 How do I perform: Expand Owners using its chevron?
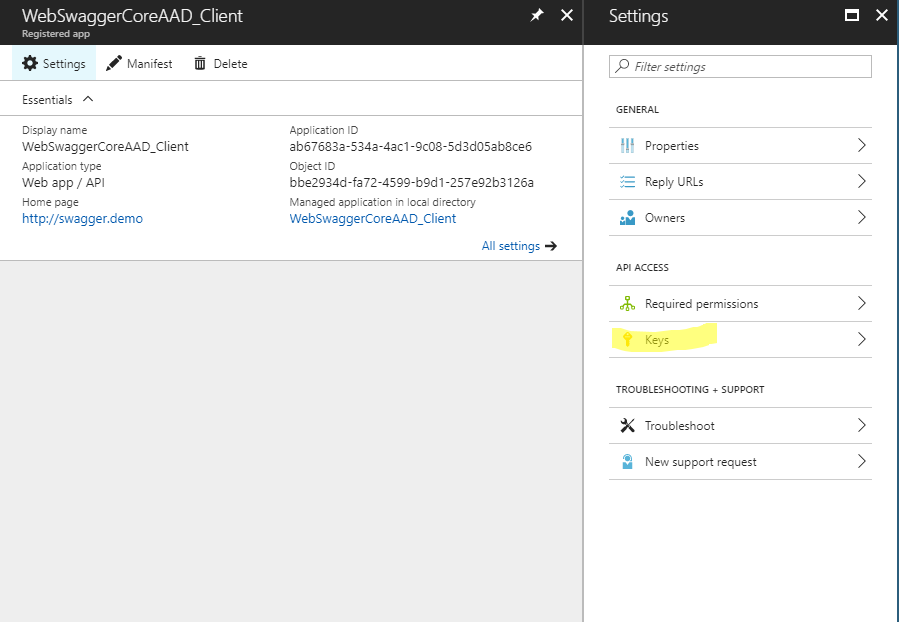(861, 217)
